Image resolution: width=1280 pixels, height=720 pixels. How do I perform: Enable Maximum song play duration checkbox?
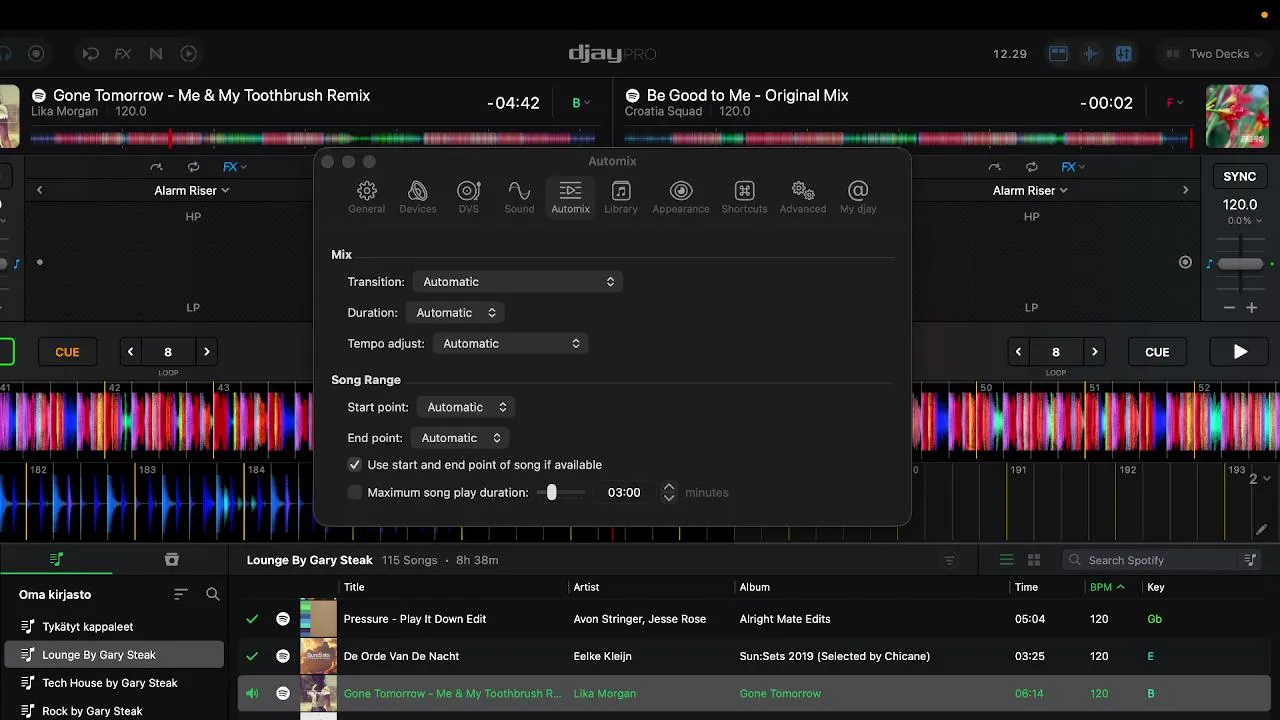[354, 492]
